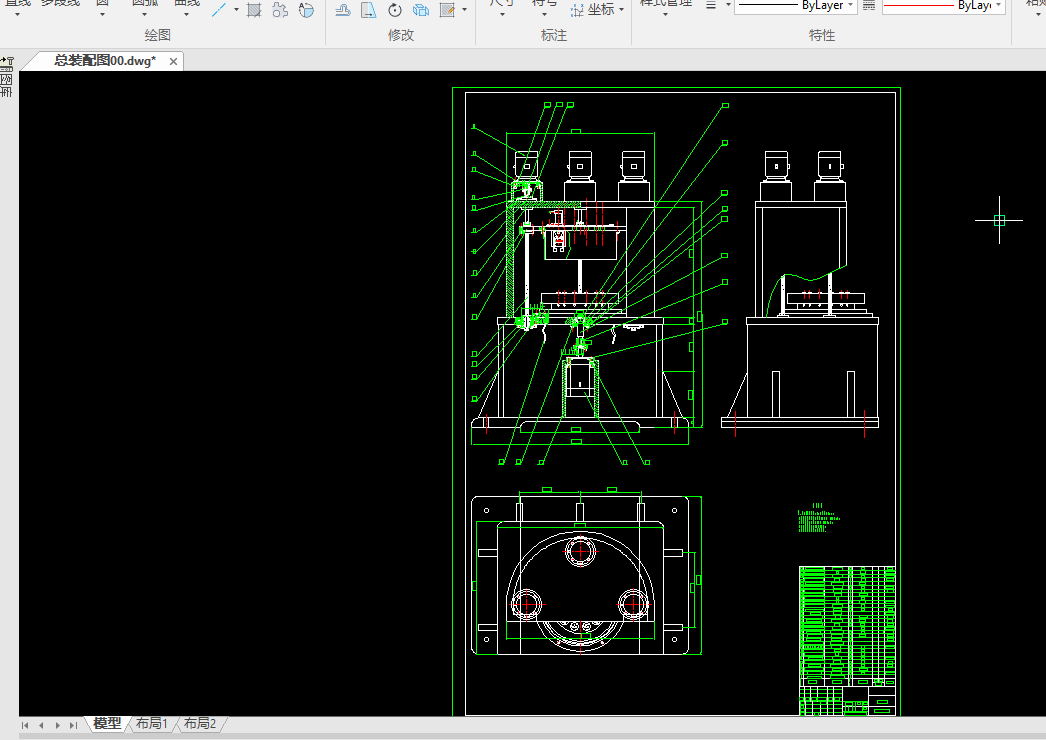The height and width of the screenshot is (740, 1046).
Task: Click the rotate icon in 修改 panel
Action: 395,10
